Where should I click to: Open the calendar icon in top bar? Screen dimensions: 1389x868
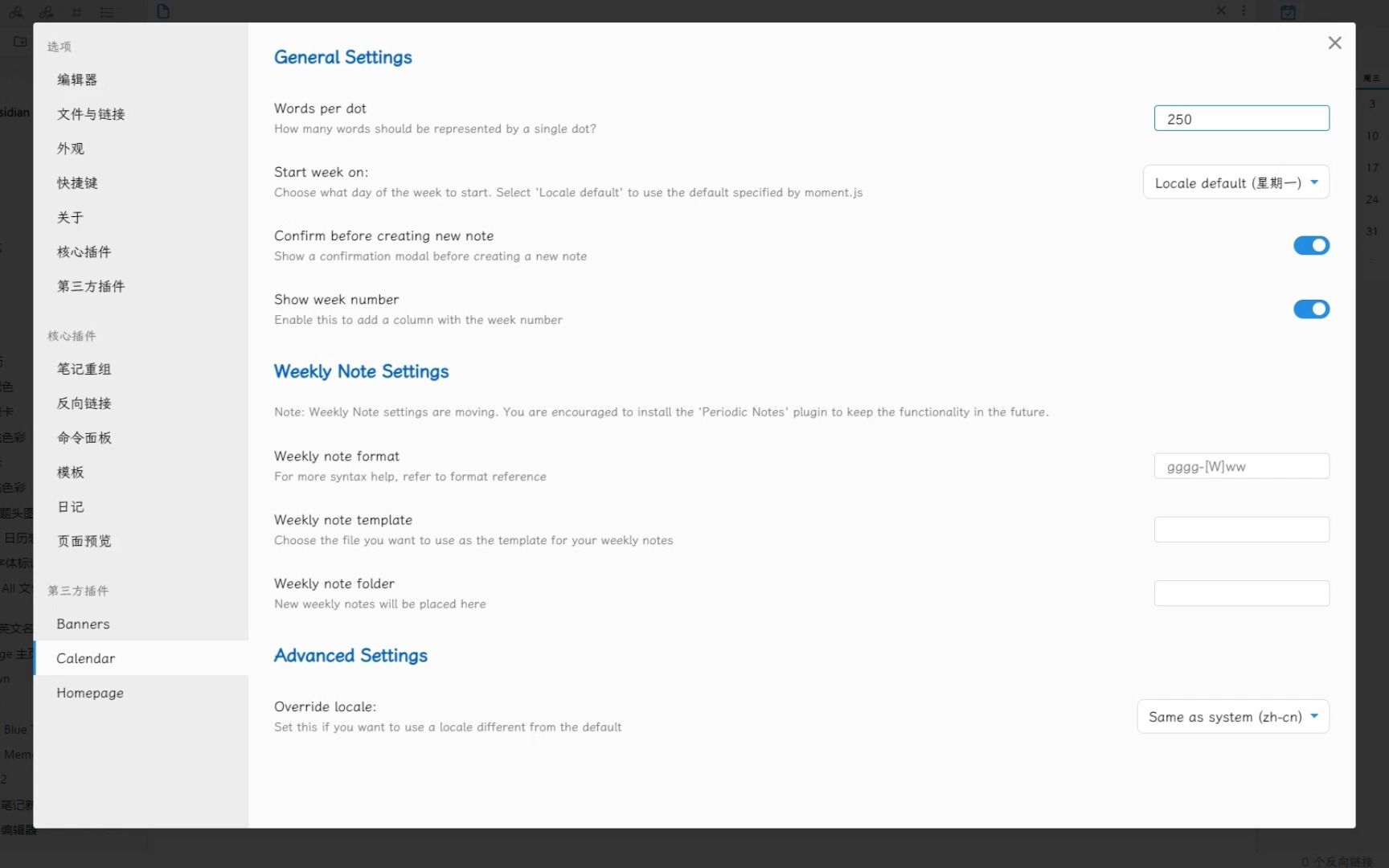[x=1288, y=12]
